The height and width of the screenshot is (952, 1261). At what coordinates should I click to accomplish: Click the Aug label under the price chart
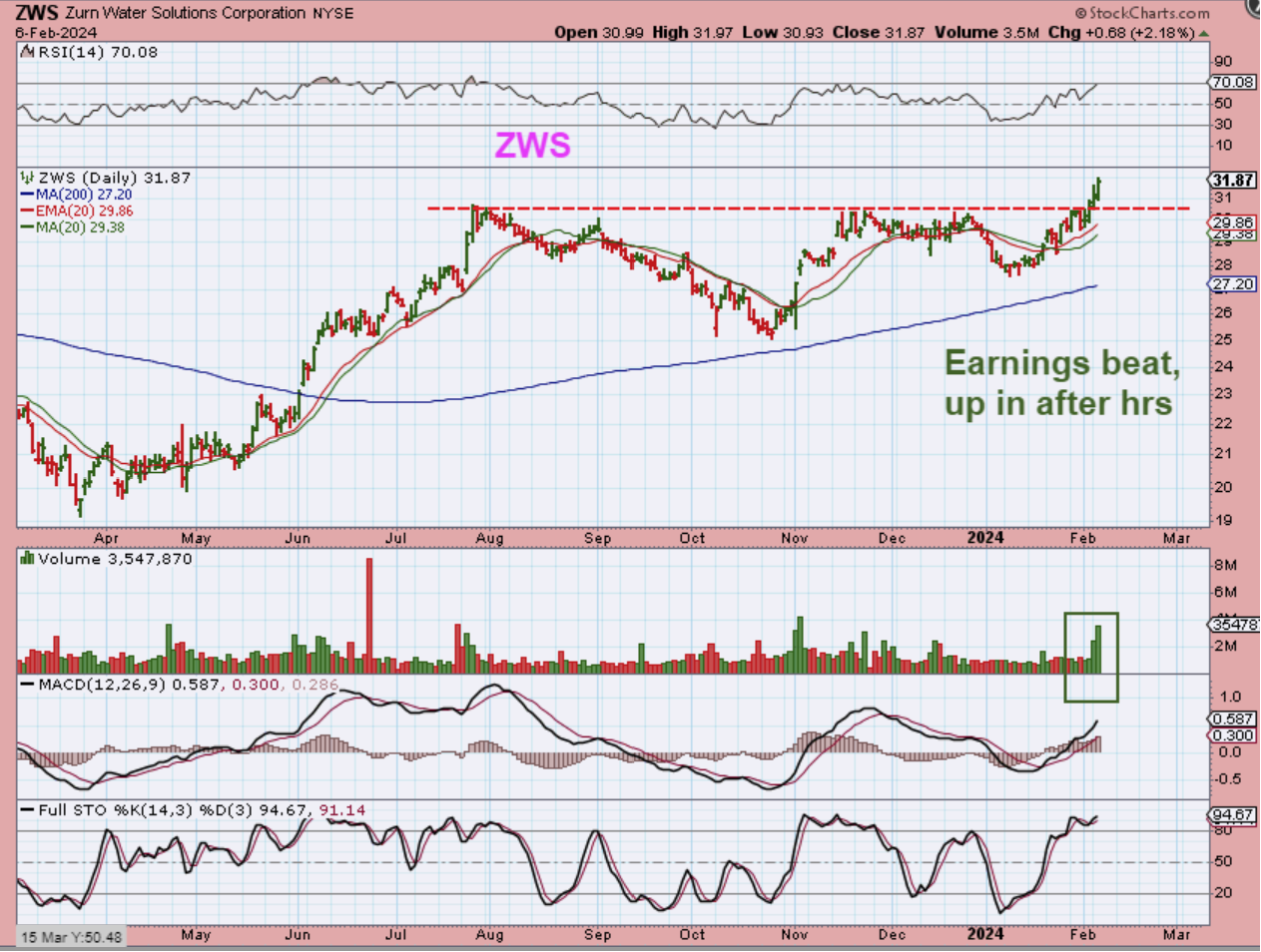pos(489,538)
